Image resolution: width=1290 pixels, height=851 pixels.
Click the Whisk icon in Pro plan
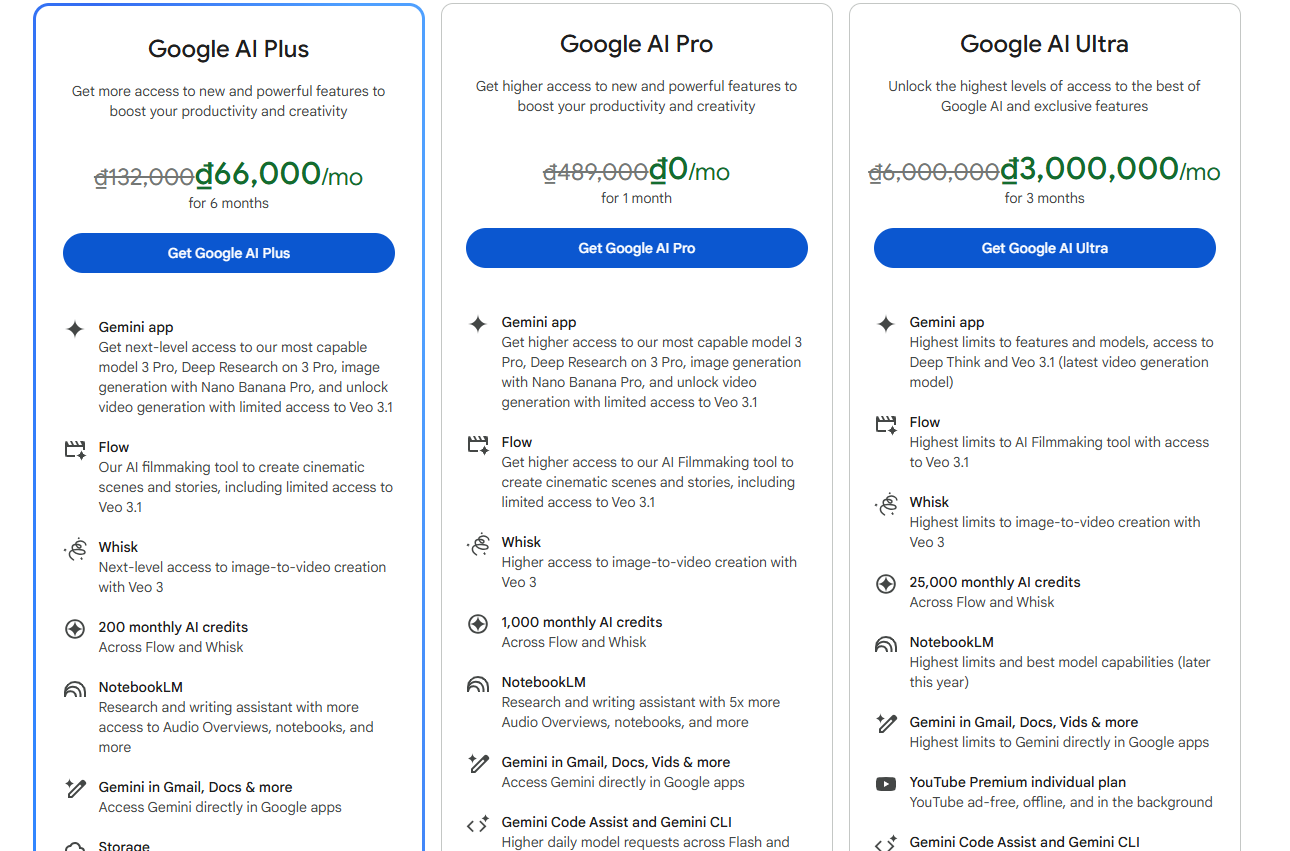tap(478, 544)
